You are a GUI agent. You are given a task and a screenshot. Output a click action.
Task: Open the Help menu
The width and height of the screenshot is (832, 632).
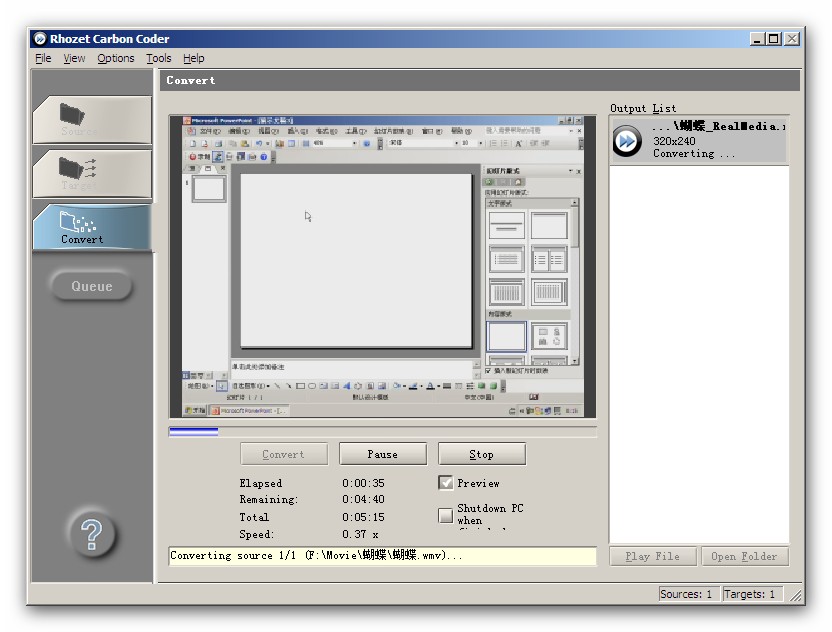click(x=194, y=58)
